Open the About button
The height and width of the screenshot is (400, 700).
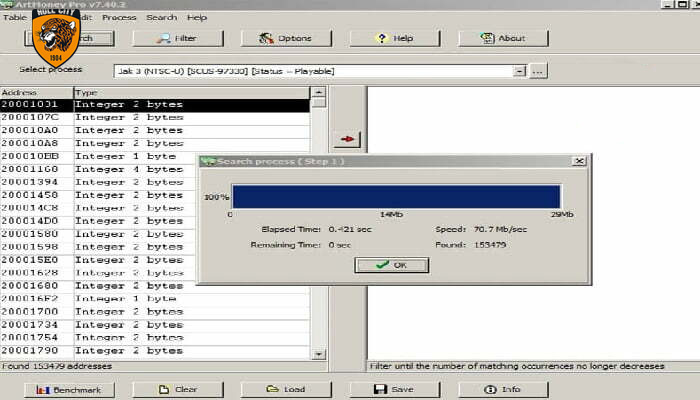(503, 38)
